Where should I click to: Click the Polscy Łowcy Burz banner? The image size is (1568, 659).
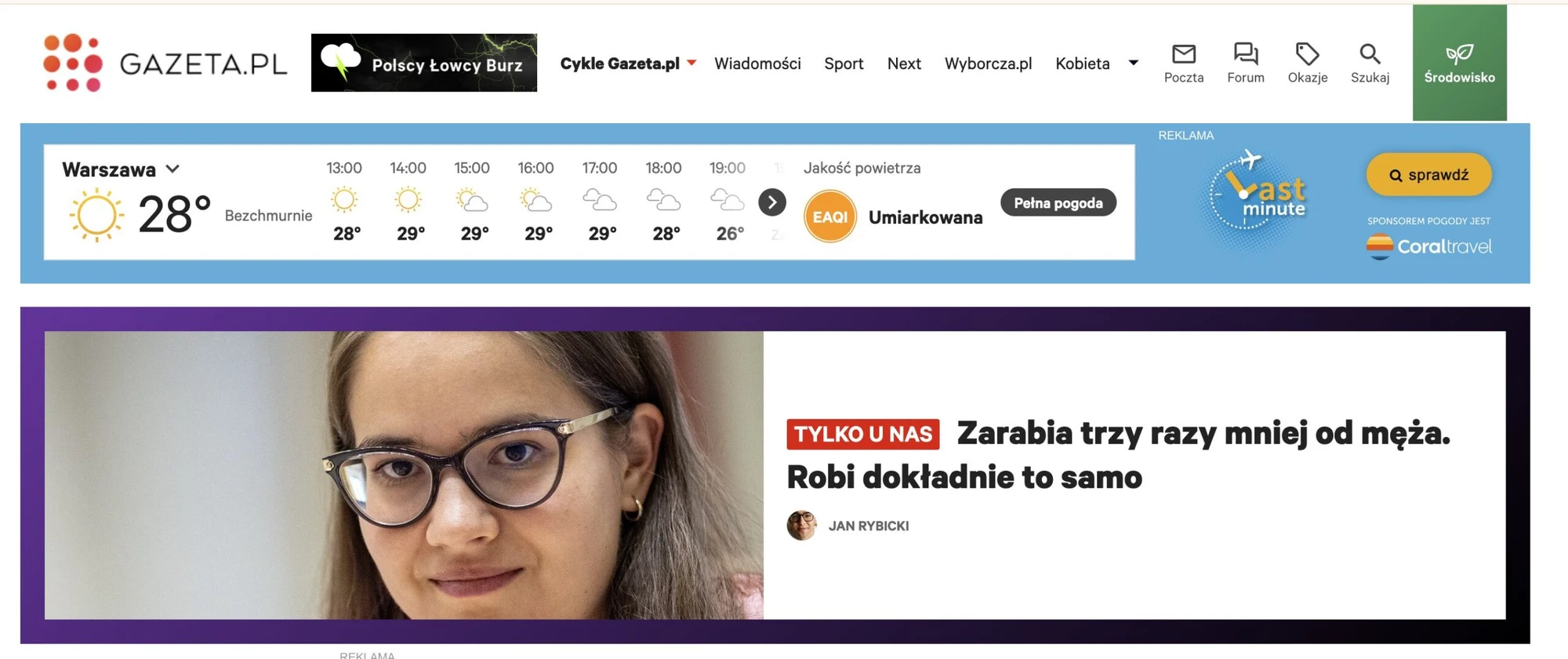pos(424,63)
